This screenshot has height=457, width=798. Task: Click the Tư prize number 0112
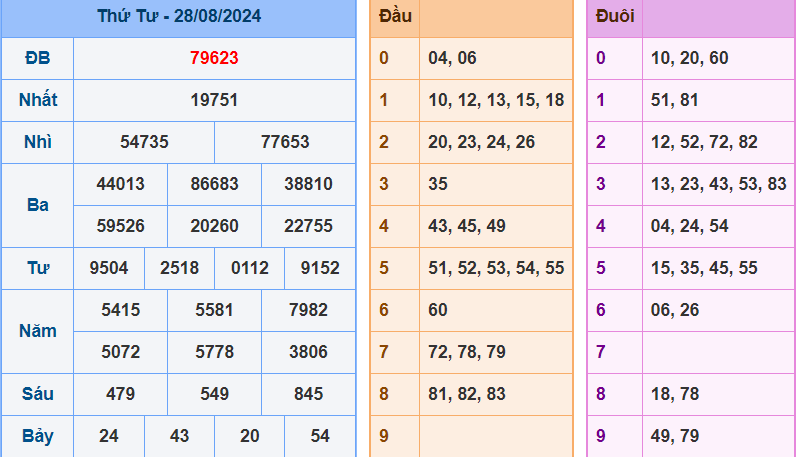[x=250, y=268]
